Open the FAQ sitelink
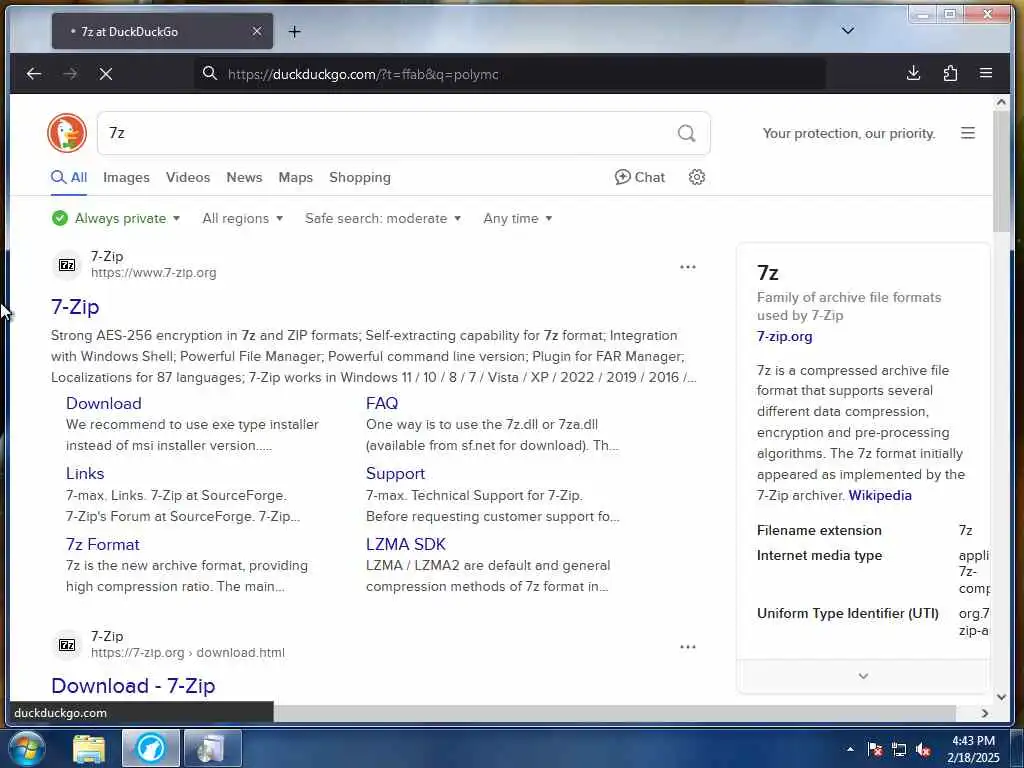This screenshot has width=1024, height=768. pyautogui.click(x=382, y=403)
